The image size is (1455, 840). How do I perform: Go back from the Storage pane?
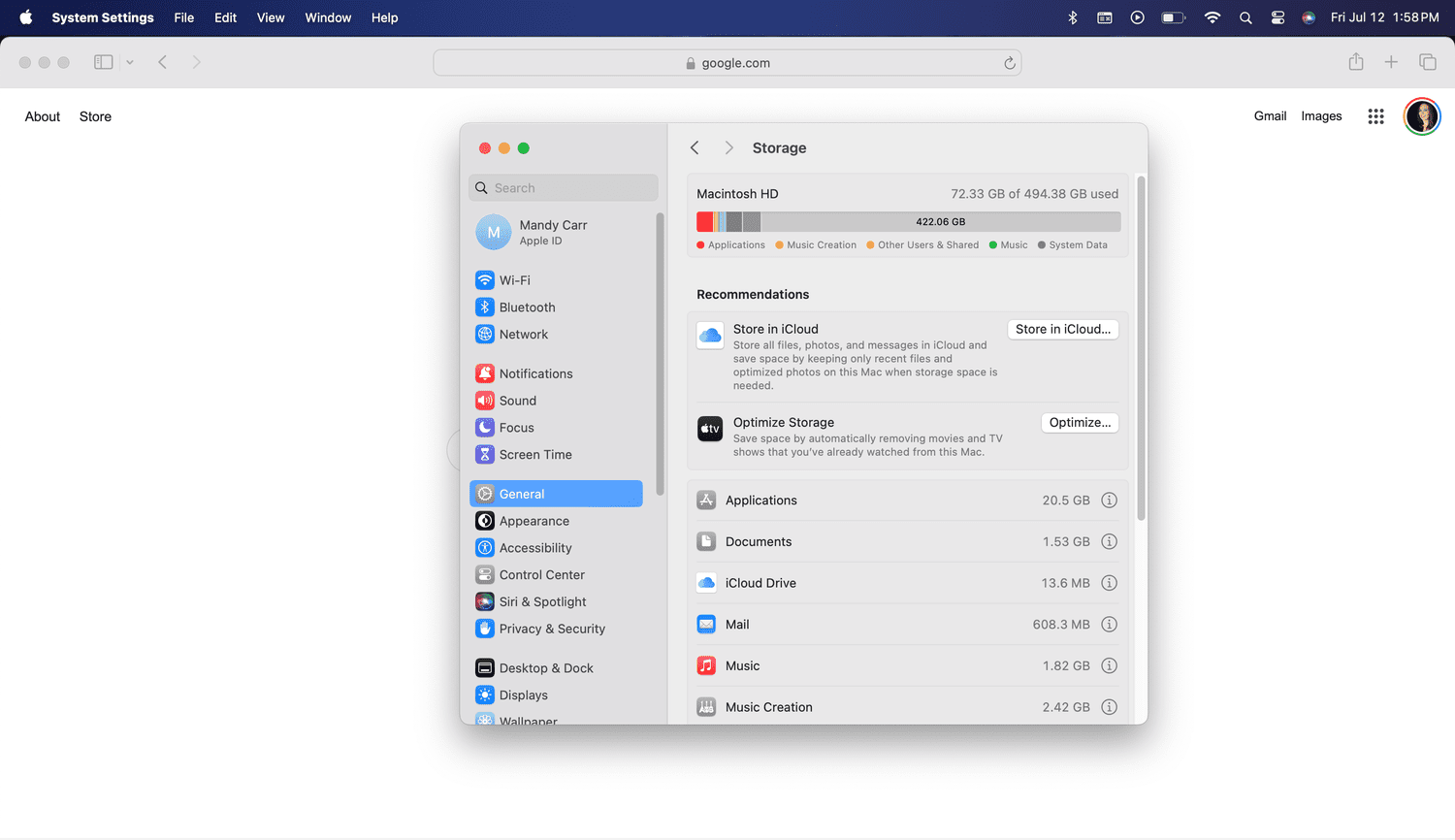pos(695,147)
